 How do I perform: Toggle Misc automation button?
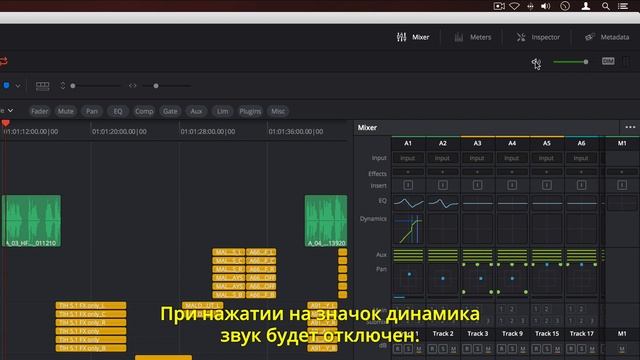(x=278, y=111)
